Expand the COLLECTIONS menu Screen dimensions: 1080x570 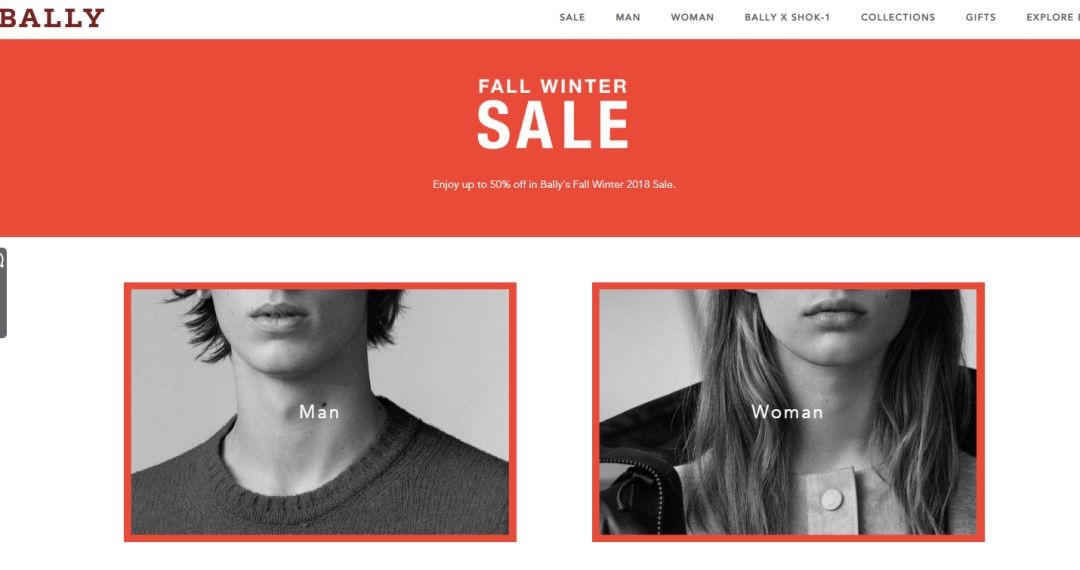pyautogui.click(x=897, y=17)
